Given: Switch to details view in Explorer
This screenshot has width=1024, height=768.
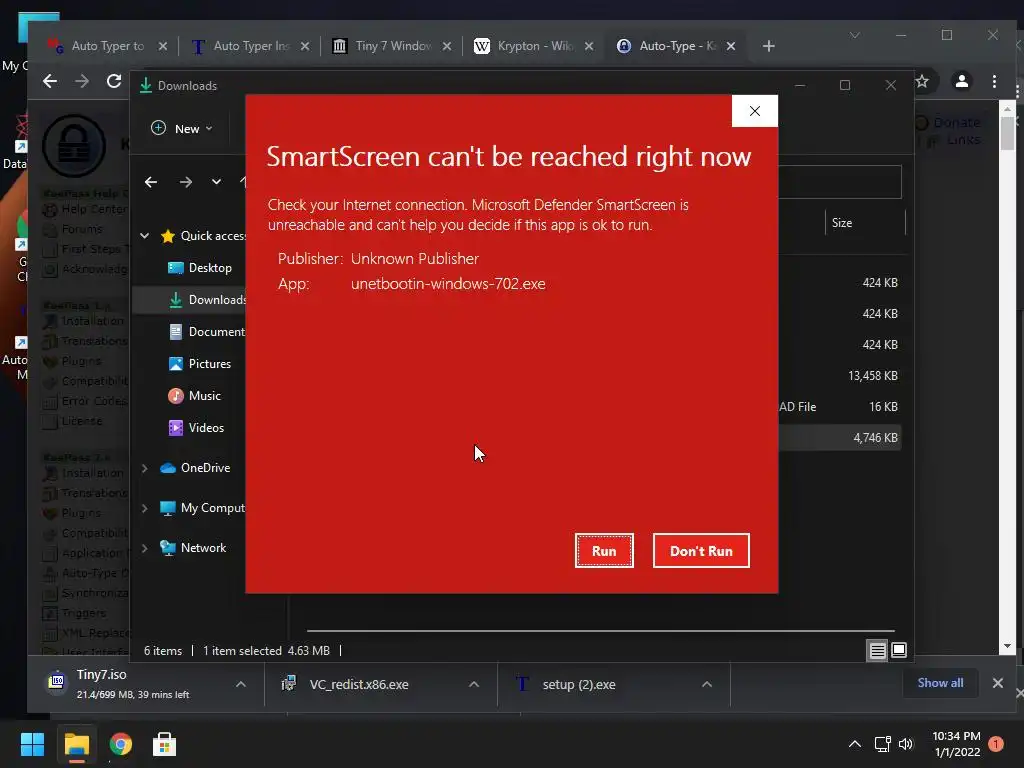Looking at the screenshot, I should click(877, 650).
